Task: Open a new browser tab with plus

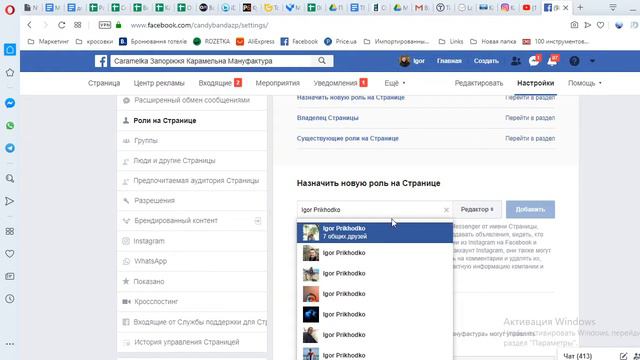Action: point(580,7)
